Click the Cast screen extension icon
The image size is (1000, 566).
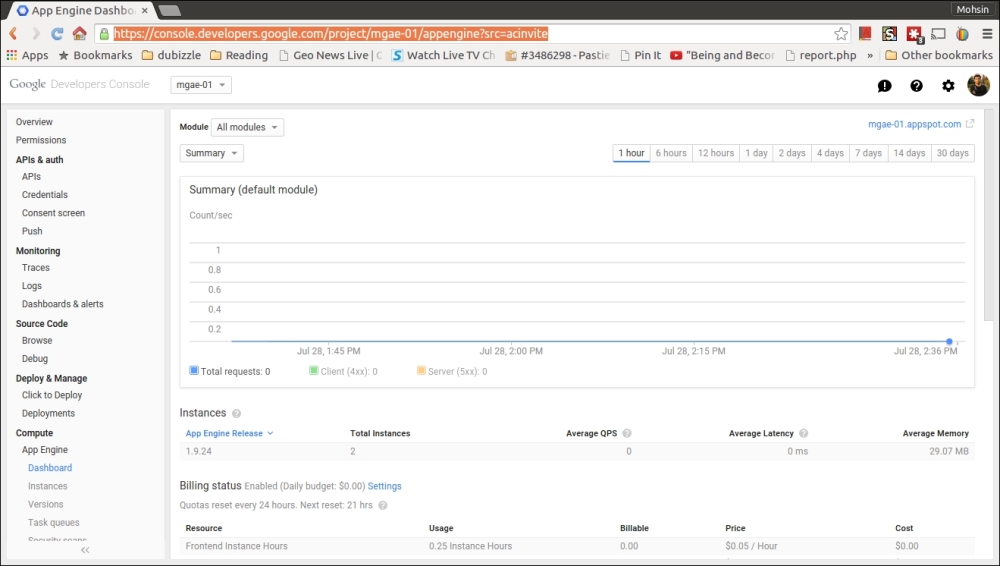click(938, 34)
